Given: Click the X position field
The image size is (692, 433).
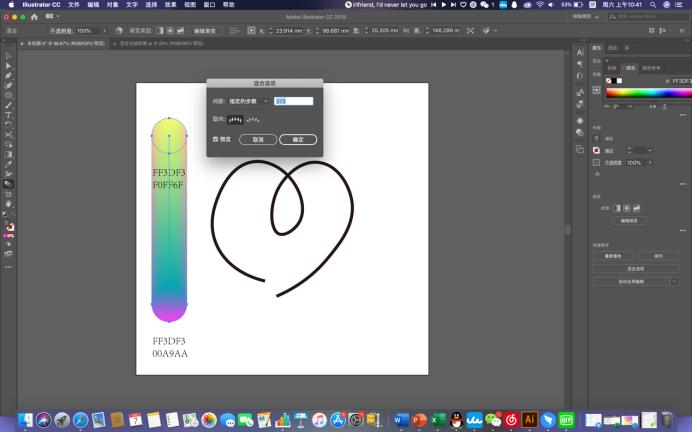Looking at the screenshot, I should (289, 31).
